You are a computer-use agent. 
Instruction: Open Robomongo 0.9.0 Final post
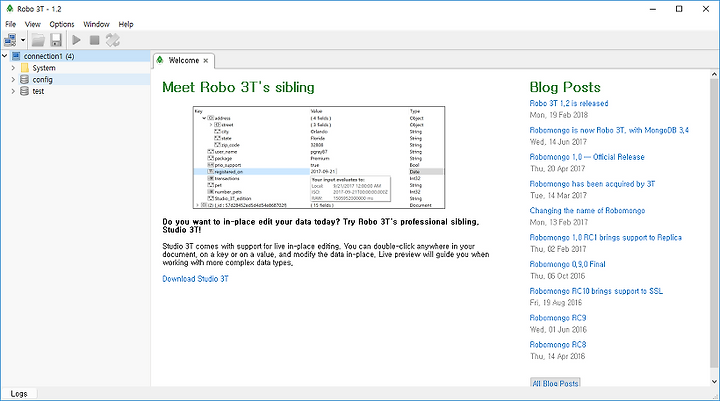(x=568, y=264)
